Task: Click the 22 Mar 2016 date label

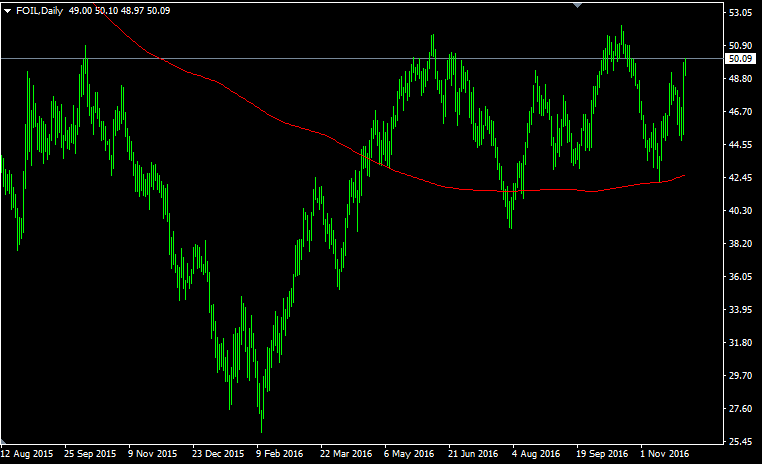Action: 346,454
